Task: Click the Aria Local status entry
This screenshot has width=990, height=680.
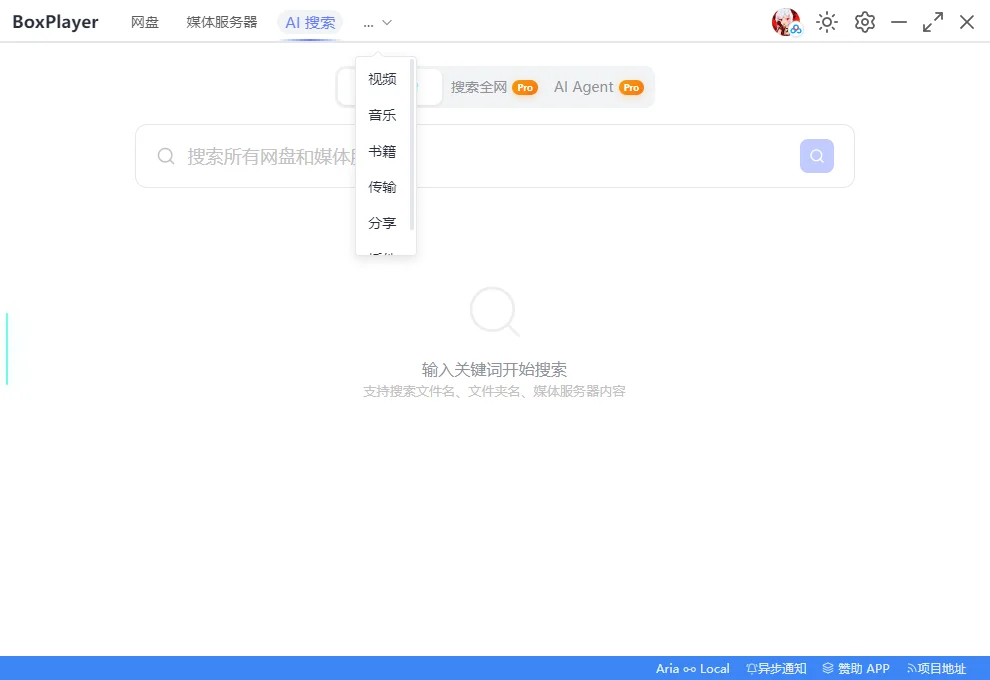Action: [693, 669]
